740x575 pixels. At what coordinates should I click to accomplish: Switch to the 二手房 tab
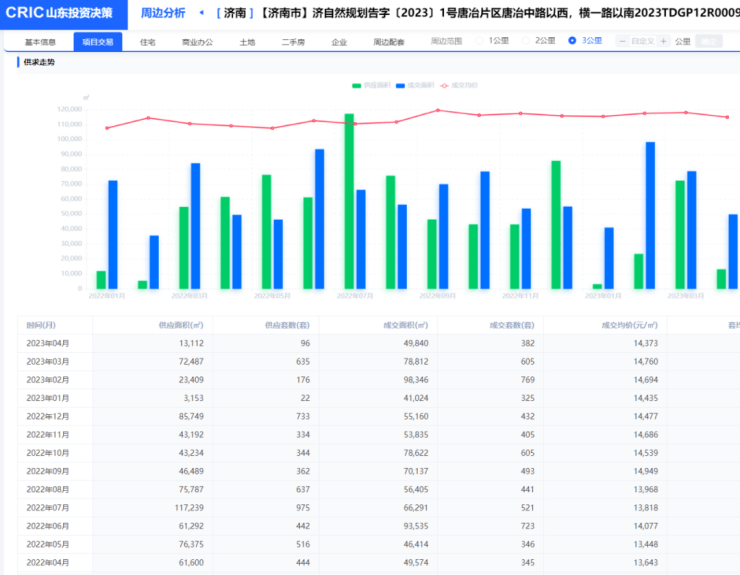[293, 42]
